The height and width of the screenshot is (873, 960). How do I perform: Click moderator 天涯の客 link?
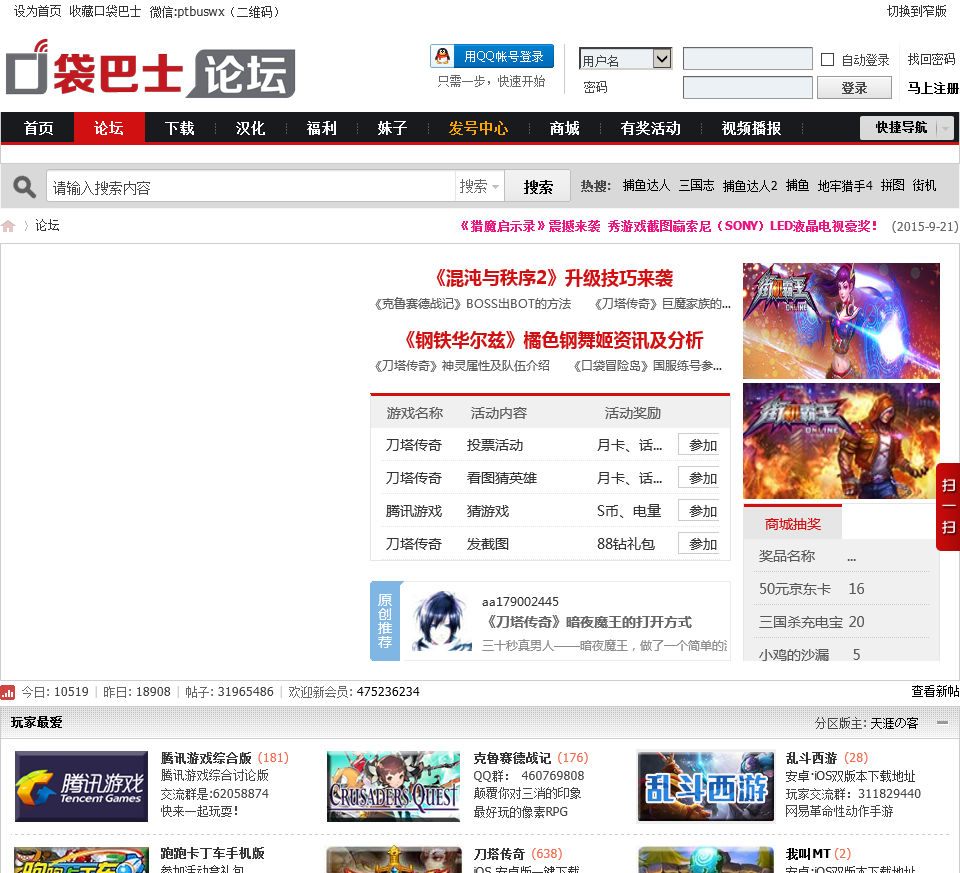[894, 723]
